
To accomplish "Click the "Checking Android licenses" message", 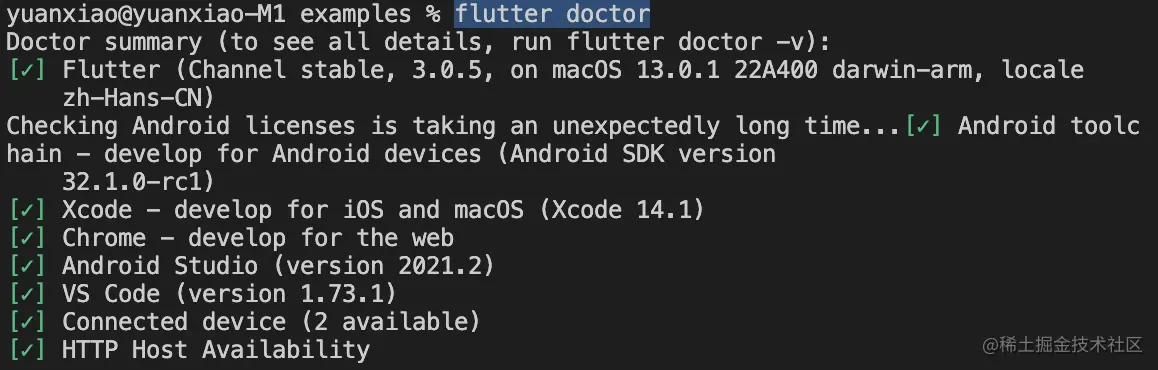I will 181,126.
